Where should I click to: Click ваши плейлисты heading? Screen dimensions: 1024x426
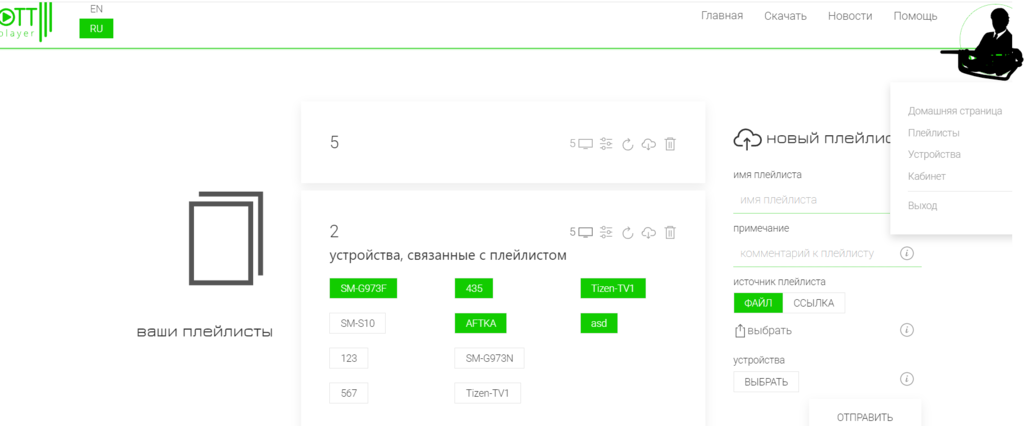[204, 331]
